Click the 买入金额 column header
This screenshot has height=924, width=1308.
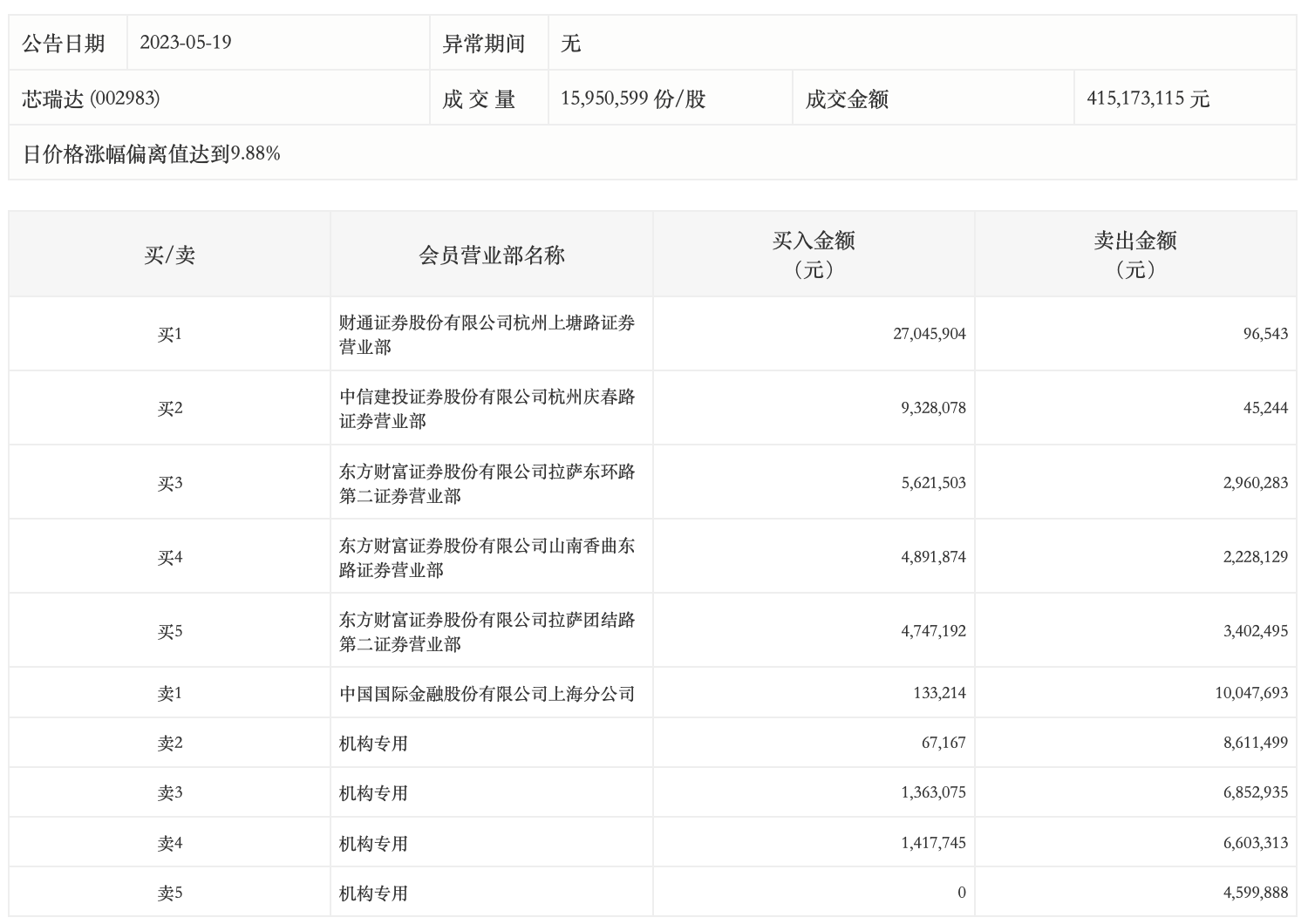(x=813, y=254)
